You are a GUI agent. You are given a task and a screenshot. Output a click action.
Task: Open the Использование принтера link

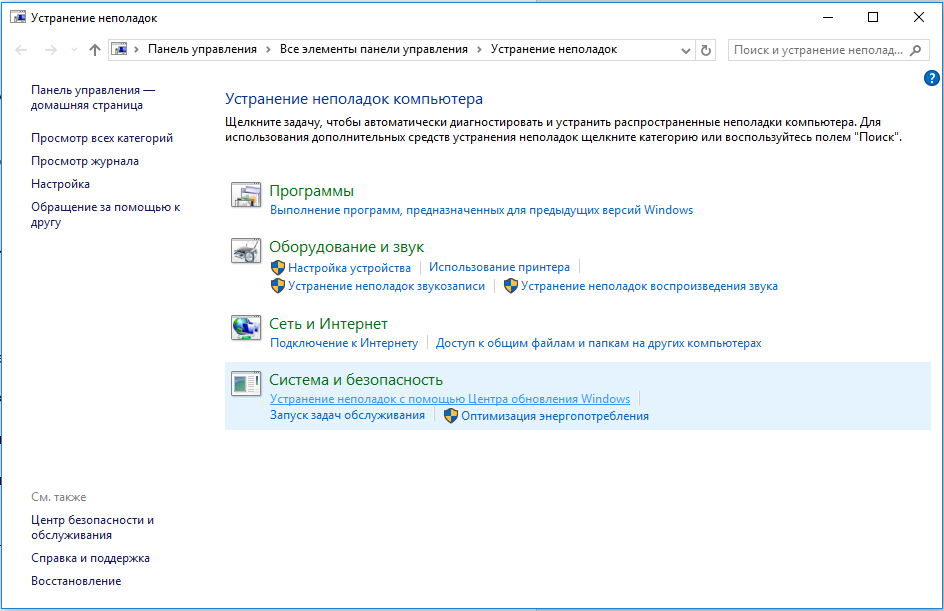click(x=499, y=267)
